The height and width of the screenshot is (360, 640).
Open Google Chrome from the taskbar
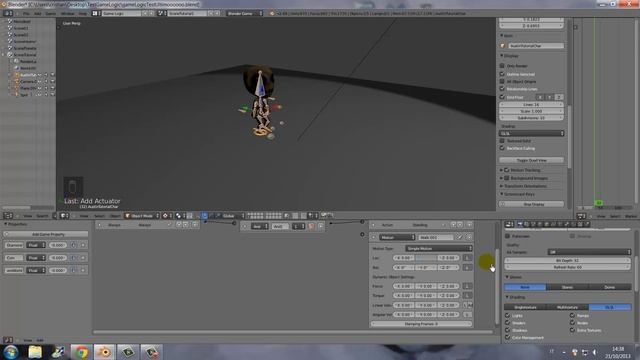point(81,352)
